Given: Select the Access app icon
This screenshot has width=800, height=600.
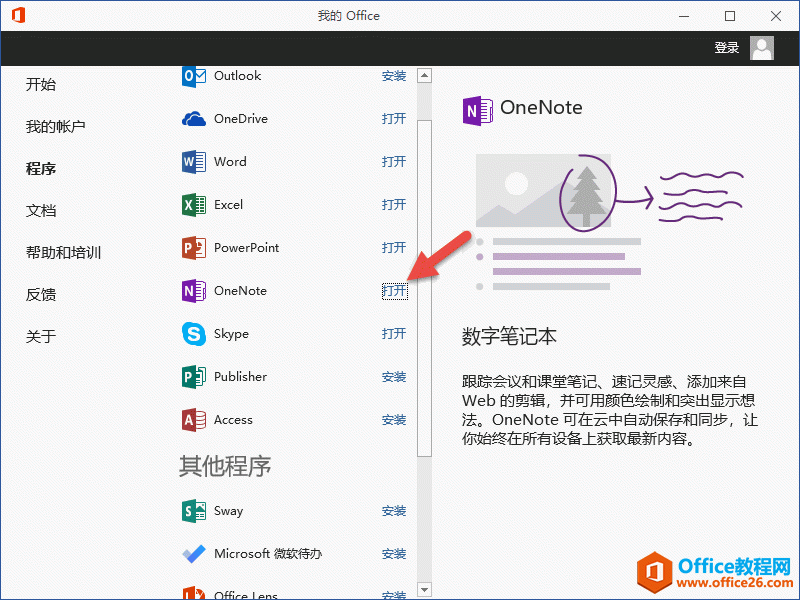Looking at the screenshot, I should coord(194,420).
